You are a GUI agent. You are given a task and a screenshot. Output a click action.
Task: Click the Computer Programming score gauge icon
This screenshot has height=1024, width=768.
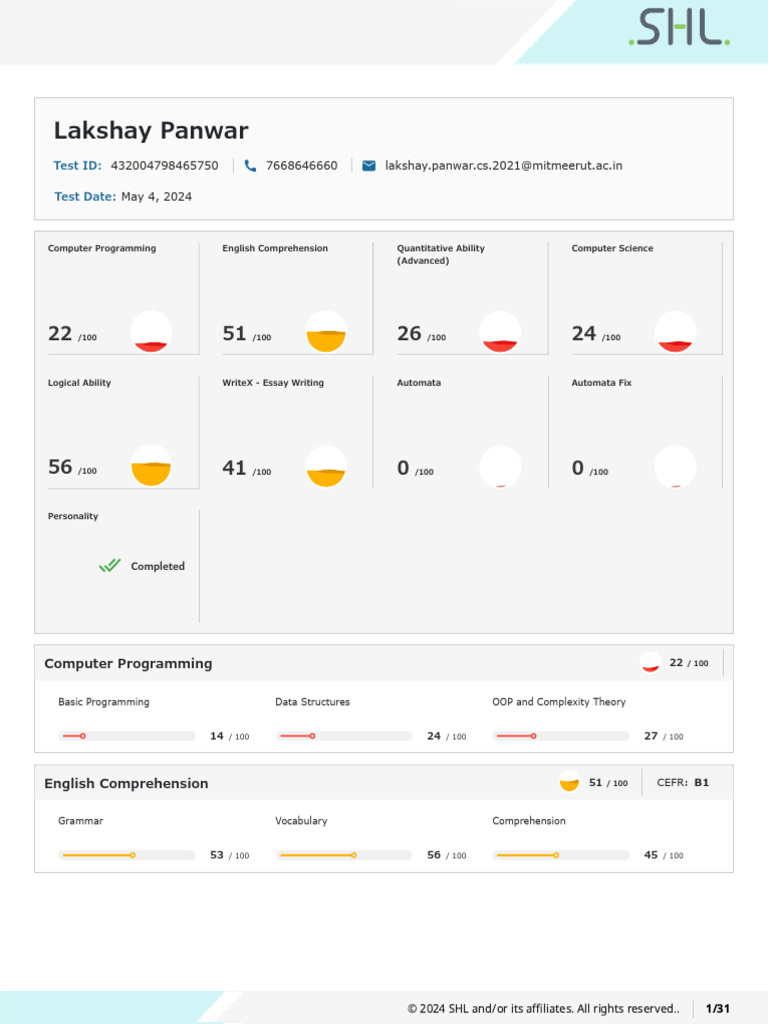click(151, 332)
